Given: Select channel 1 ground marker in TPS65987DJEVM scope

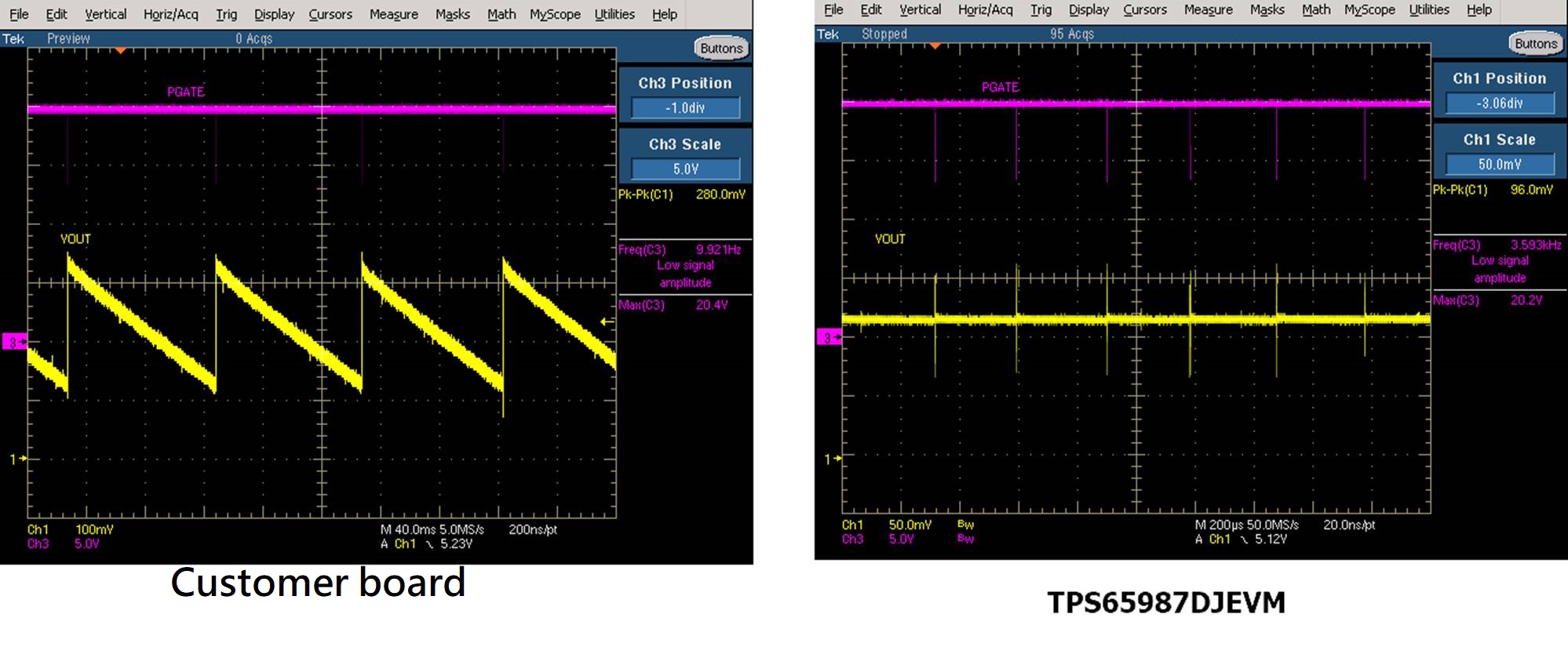Looking at the screenshot, I should pos(832,459).
